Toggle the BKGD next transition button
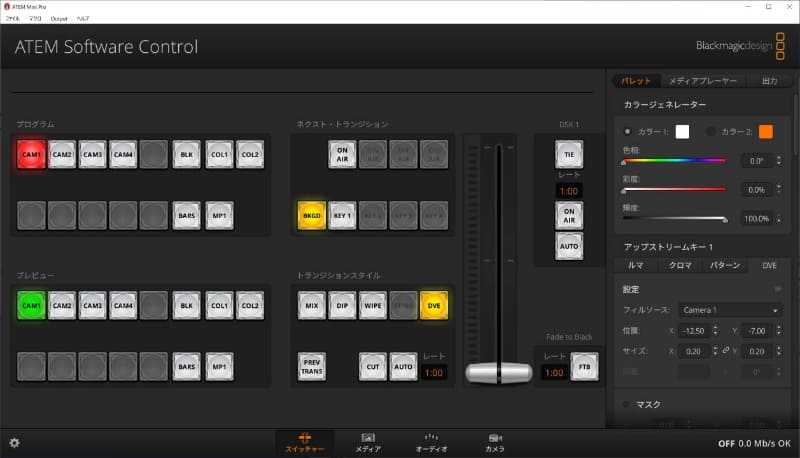 click(312, 215)
